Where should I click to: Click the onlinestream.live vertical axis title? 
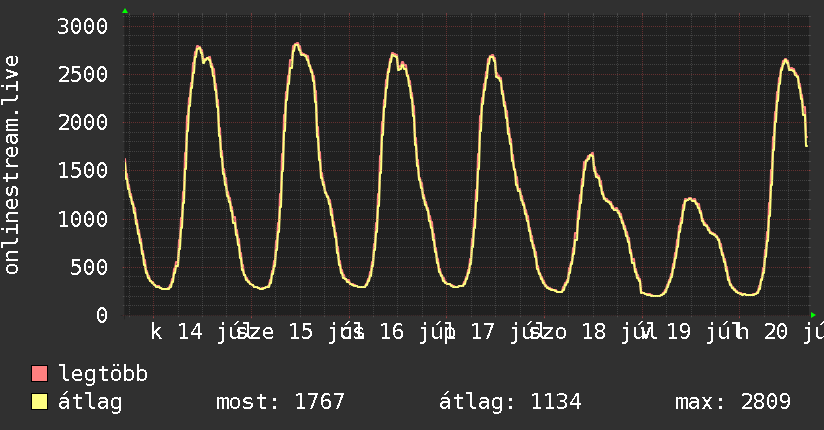[x=11, y=165]
